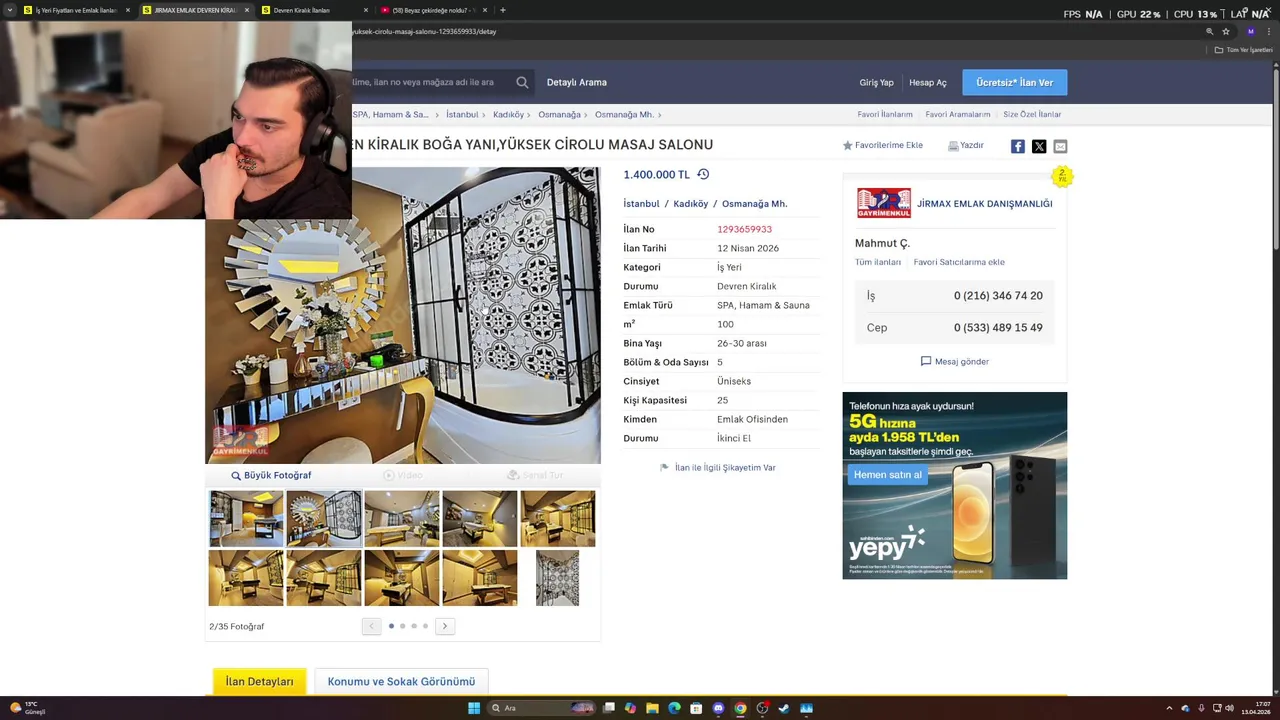Open Steam from the taskbar

coord(784,708)
